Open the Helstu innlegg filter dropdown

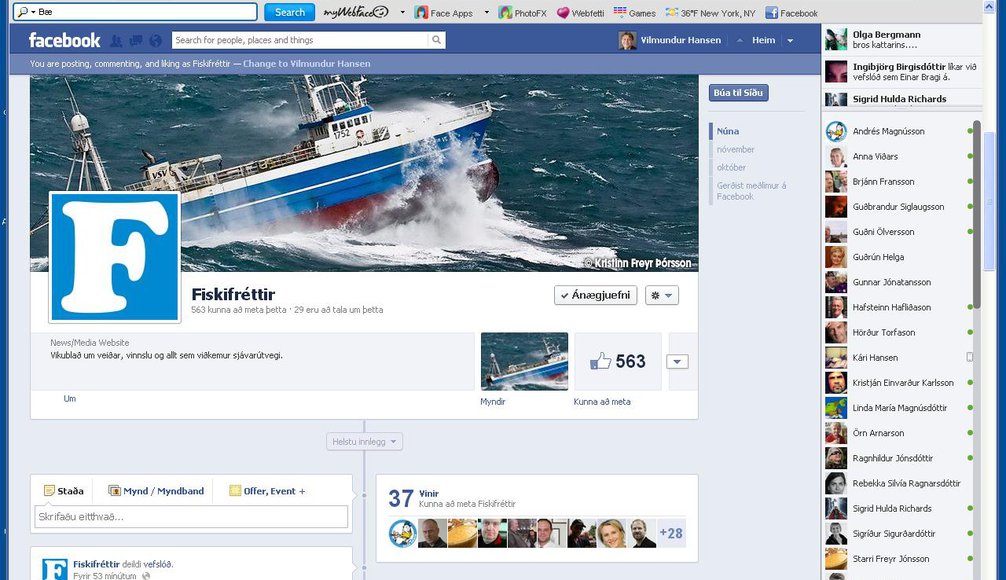coord(364,441)
